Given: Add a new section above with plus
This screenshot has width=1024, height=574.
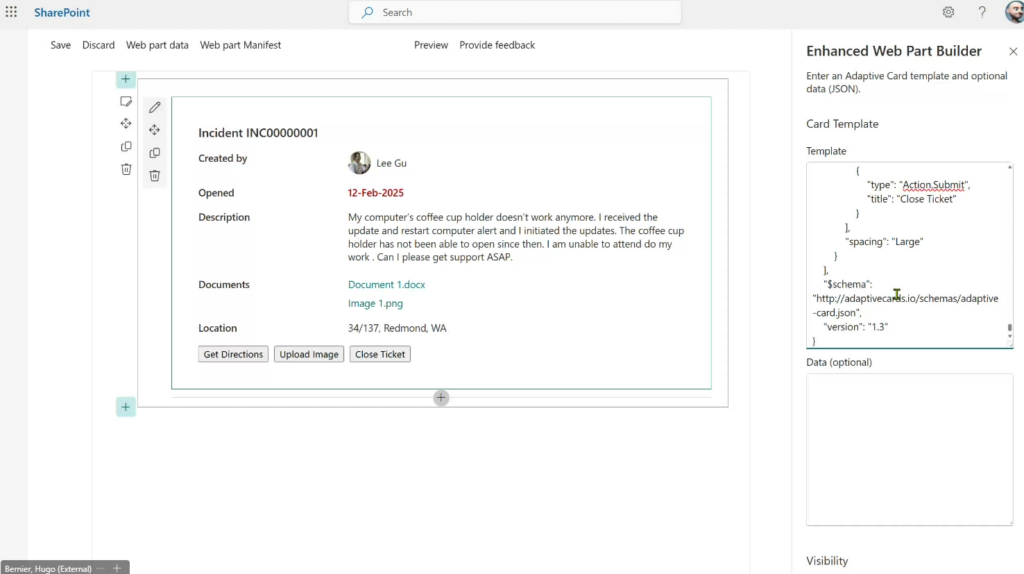Looking at the screenshot, I should pos(125,79).
